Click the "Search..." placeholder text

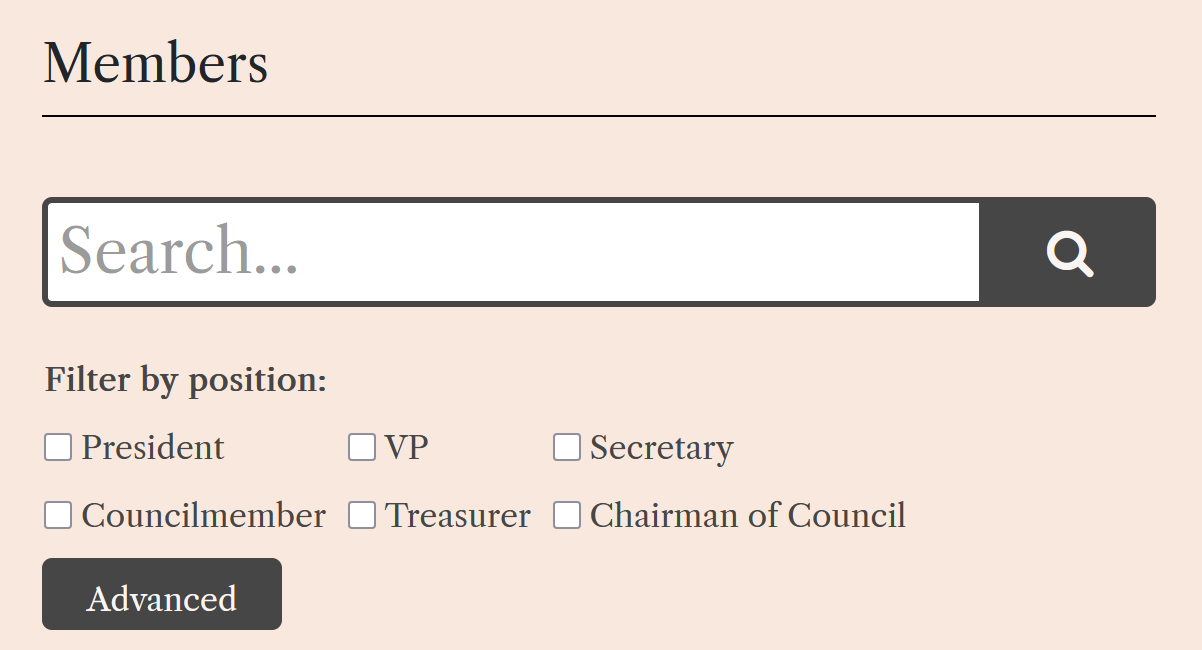pos(180,251)
